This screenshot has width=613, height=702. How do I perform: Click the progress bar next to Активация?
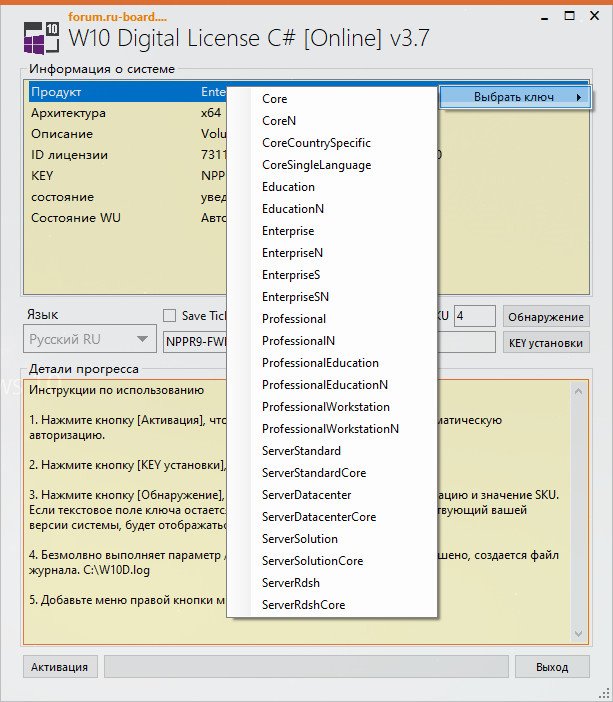[x=306, y=667]
